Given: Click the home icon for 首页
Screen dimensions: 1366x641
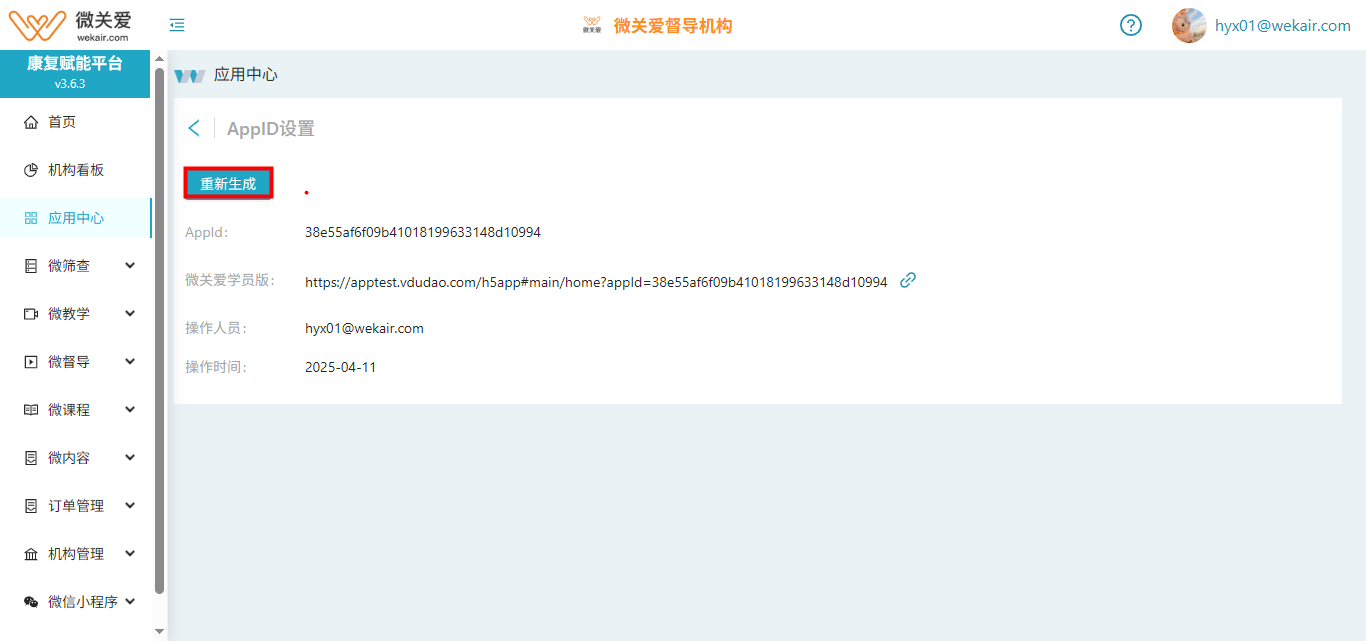Looking at the screenshot, I should 31,122.
